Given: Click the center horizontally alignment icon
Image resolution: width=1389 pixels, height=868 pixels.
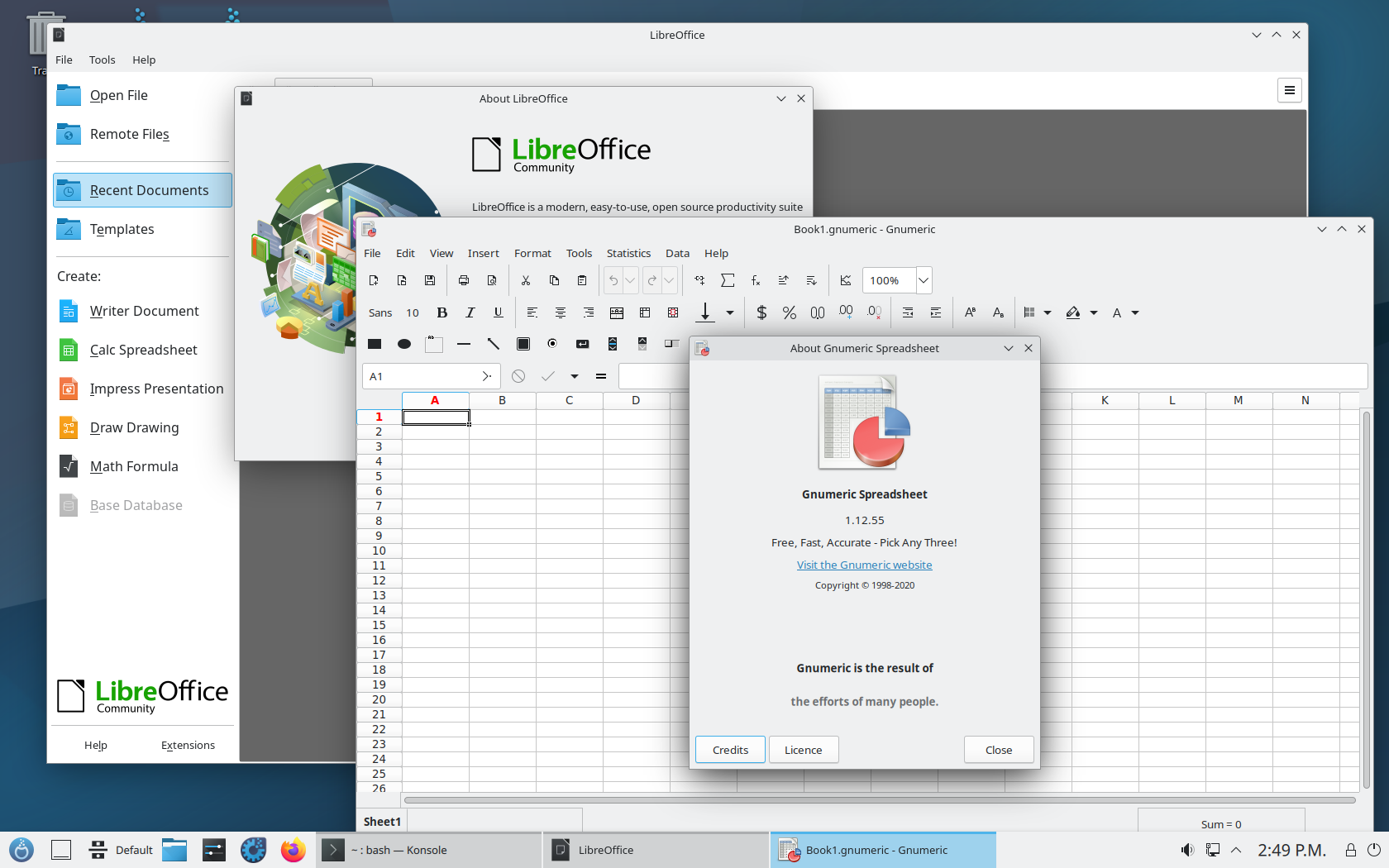Looking at the screenshot, I should coord(561,312).
